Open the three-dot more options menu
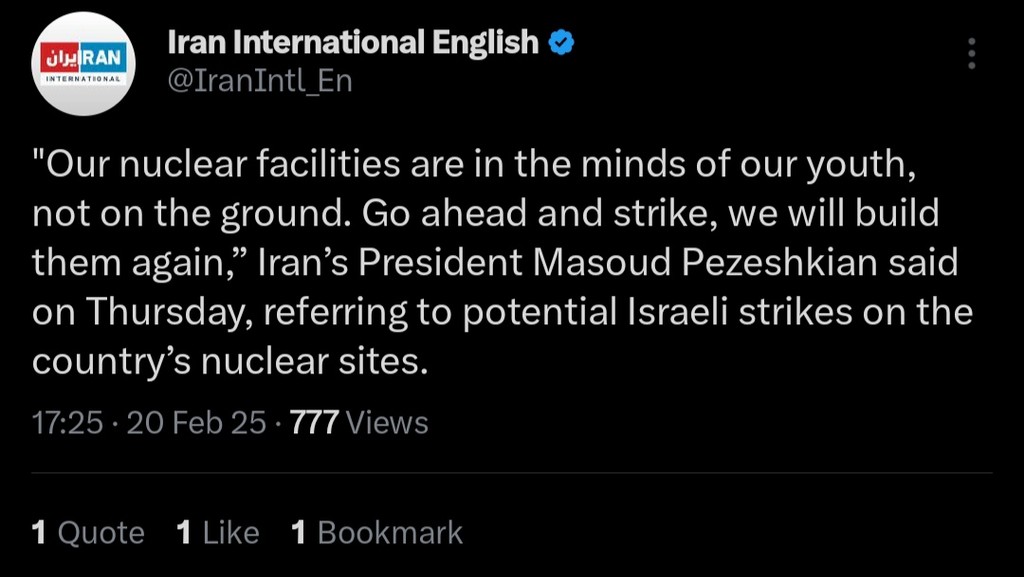Screen dimensions: 1024x577 pyautogui.click(x=972, y=53)
